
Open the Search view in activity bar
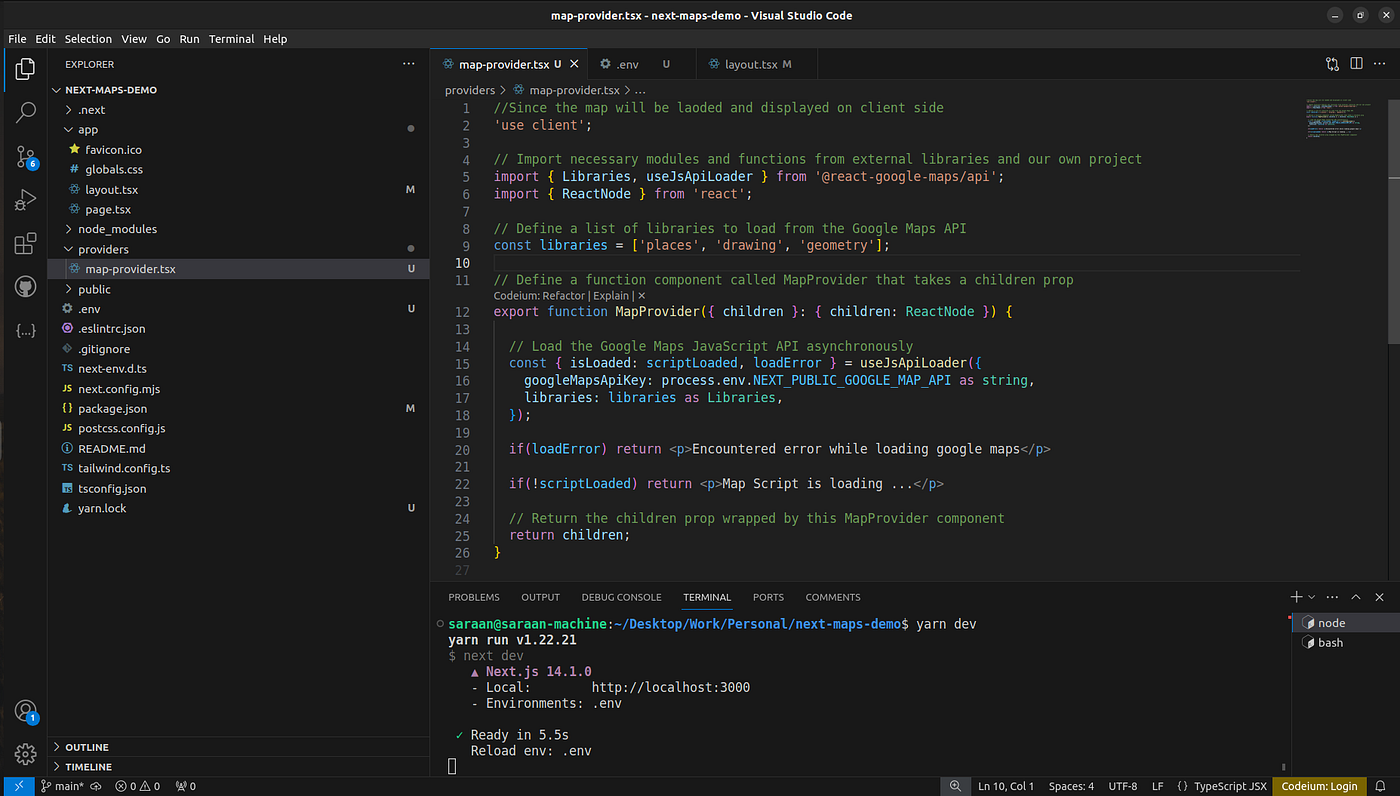(x=26, y=112)
